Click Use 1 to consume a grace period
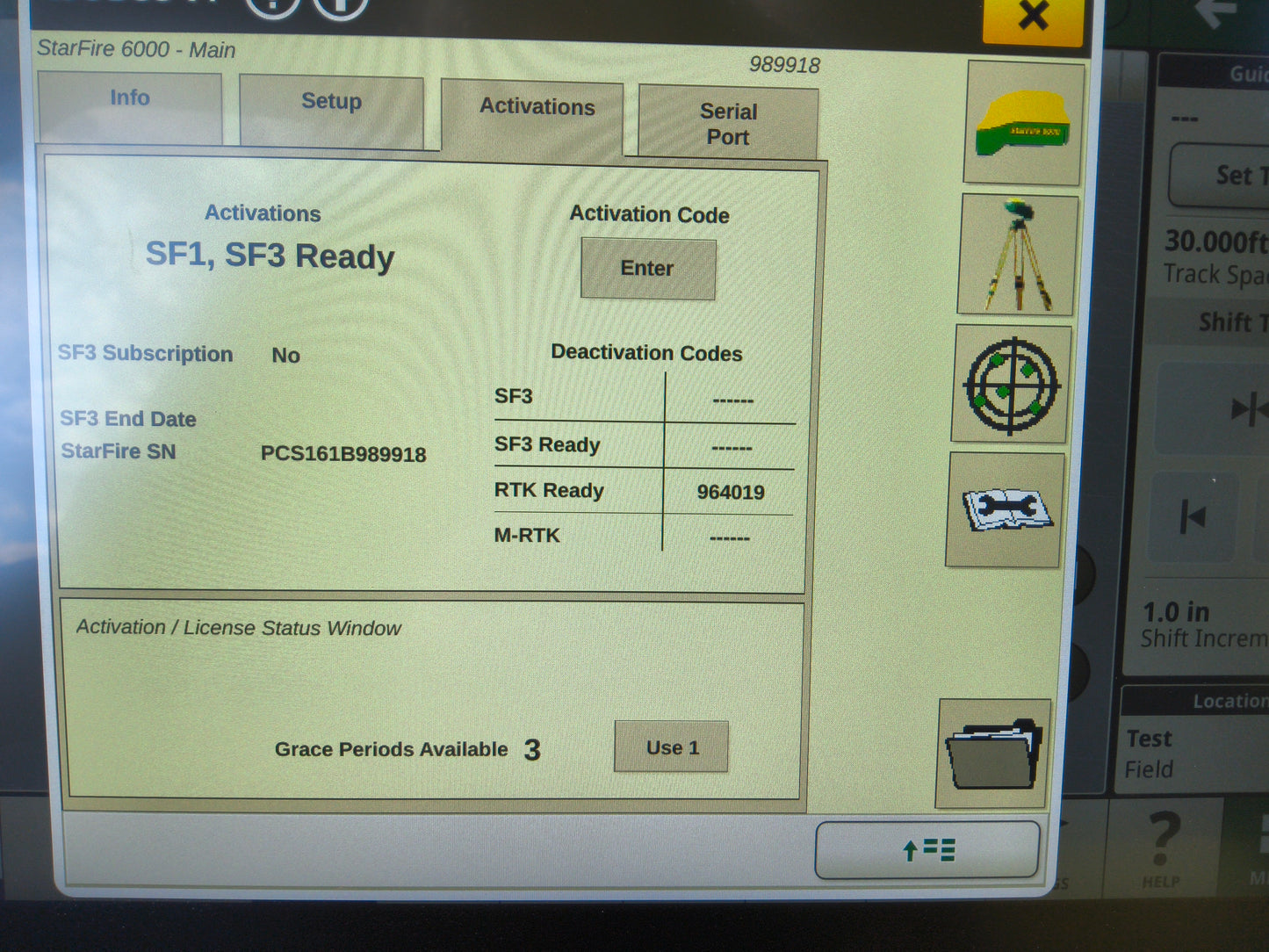 [670, 746]
